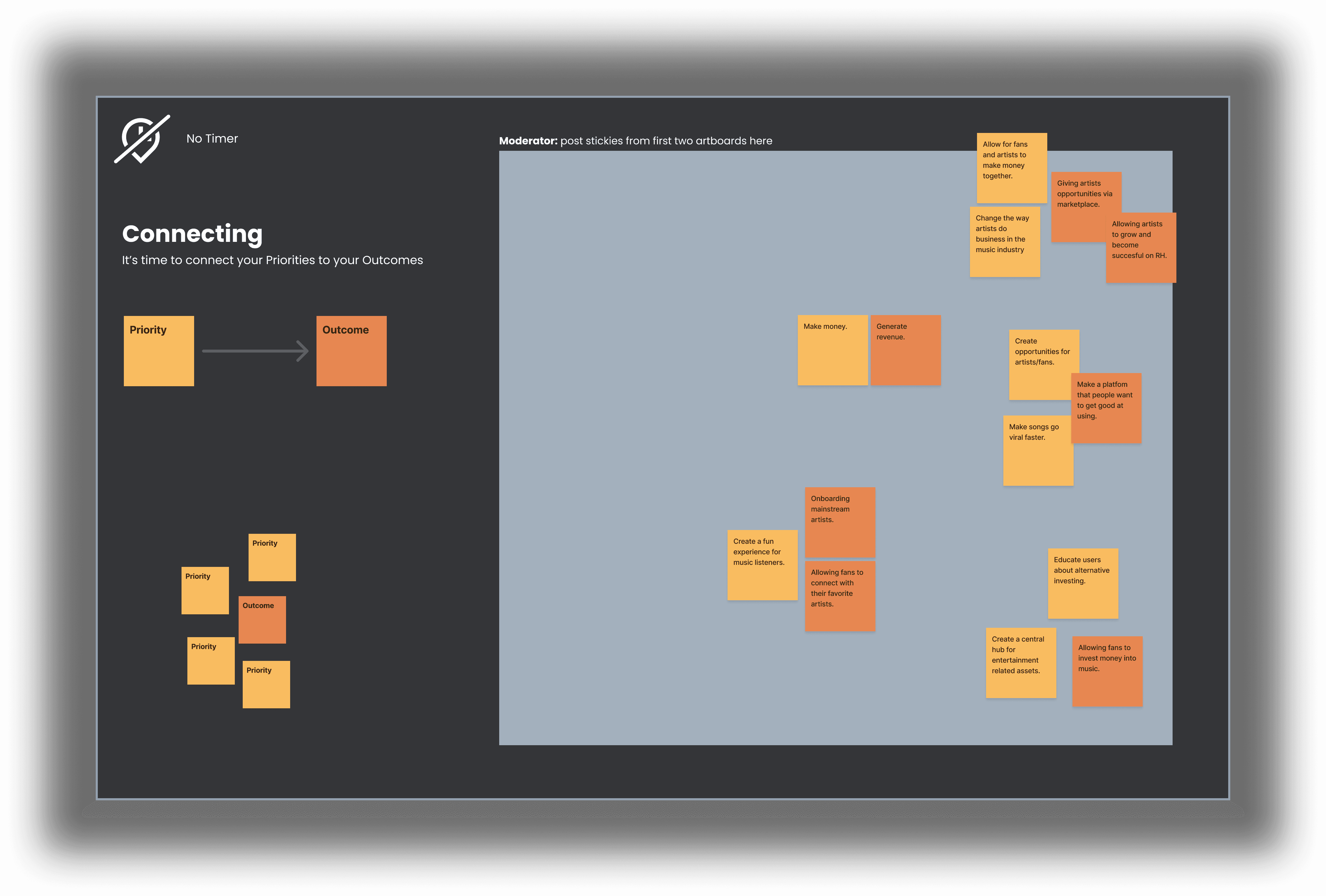The image size is (1326, 896).
Task: Click 'Create a central hub' sticky note
Action: 1020,663
